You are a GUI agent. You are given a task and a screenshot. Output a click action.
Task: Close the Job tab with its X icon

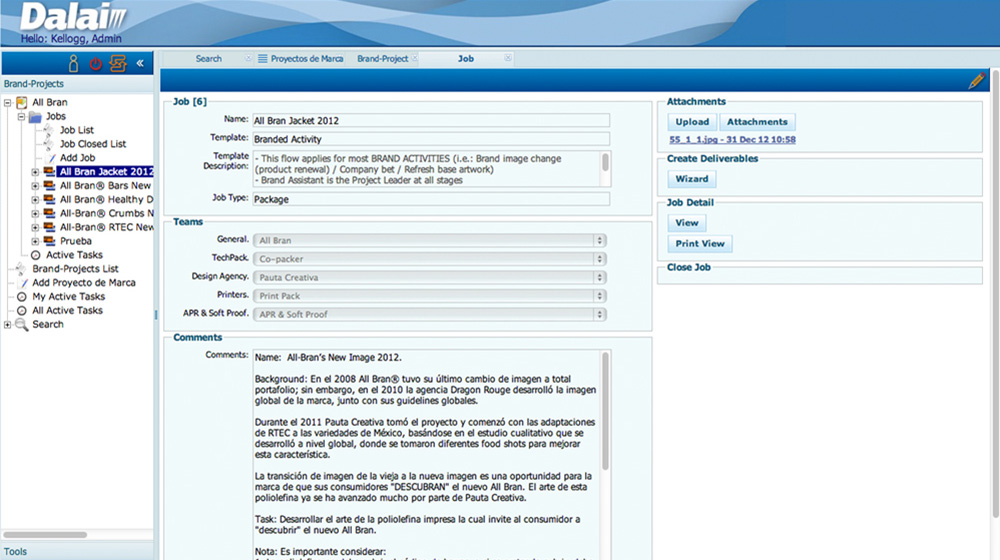point(508,59)
